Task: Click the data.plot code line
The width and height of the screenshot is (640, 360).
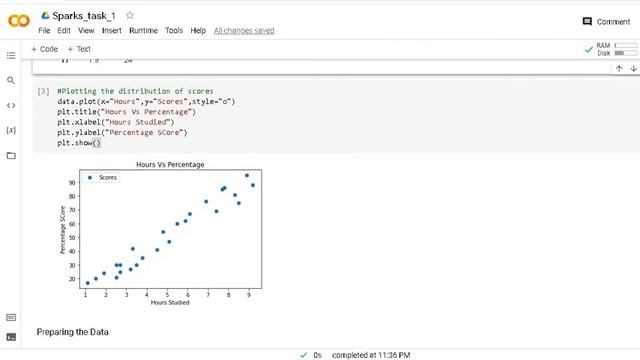Action: tap(146, 101)
